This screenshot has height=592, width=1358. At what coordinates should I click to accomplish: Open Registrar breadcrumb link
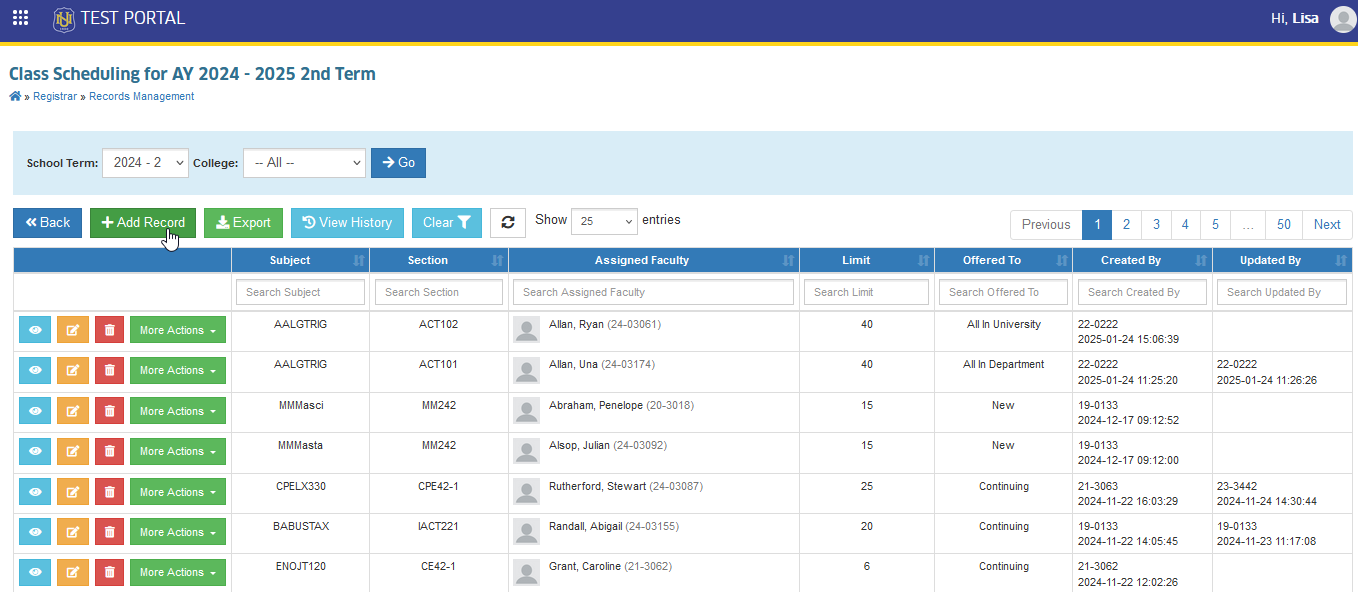click(x=55, y=97)
